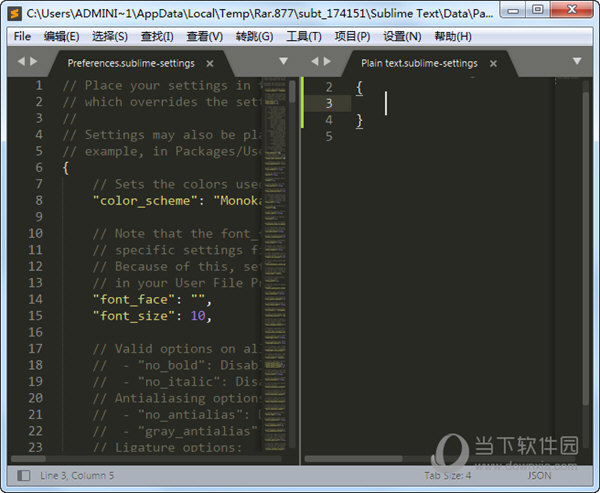The image size is (600, 493).
Task: Change the JSON syntax in status bar
Action: coord(539,475)
